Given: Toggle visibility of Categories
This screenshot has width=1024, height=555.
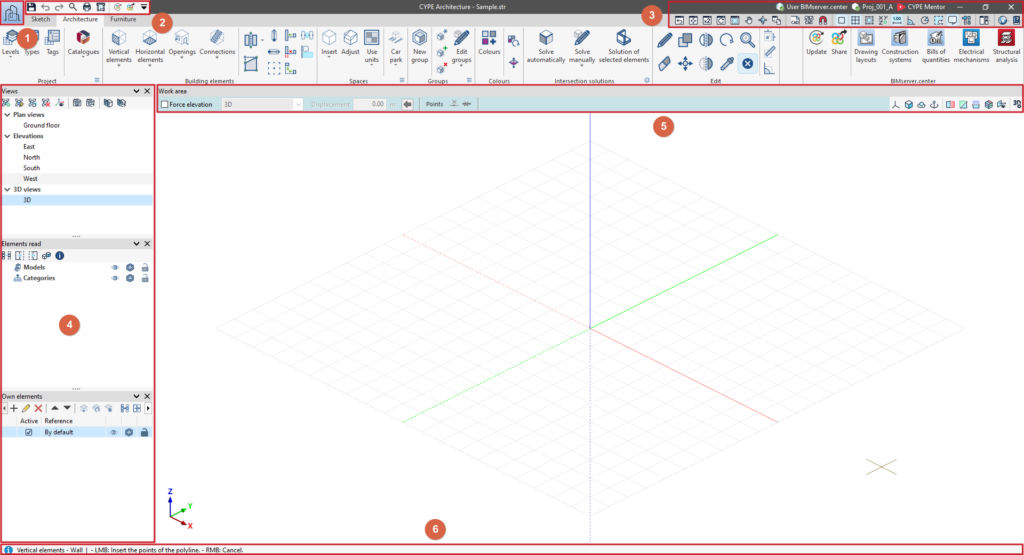Looking at the screenshot, I should [115, 278].
